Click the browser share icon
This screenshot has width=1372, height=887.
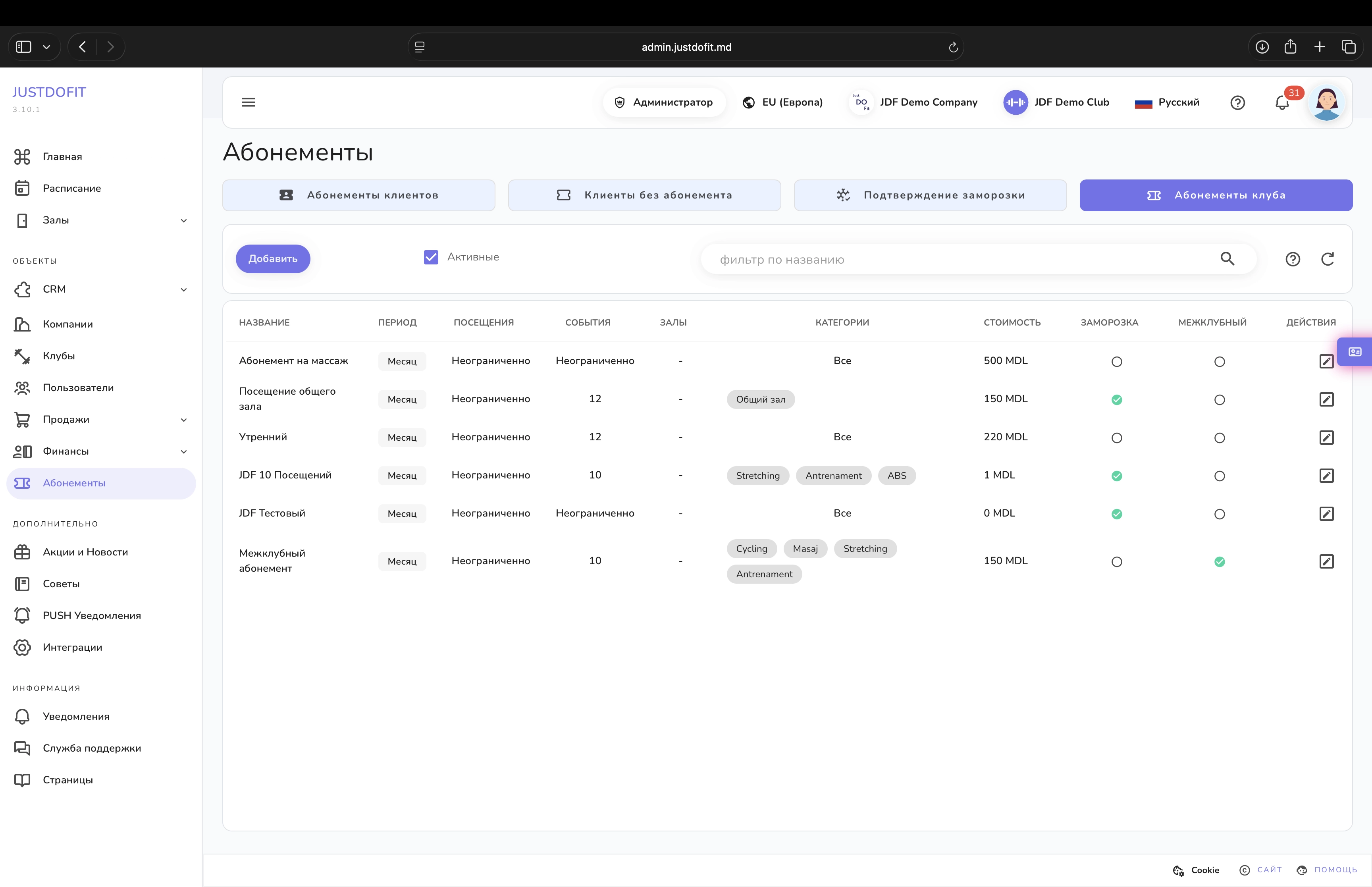click(x=1290, y=47)
